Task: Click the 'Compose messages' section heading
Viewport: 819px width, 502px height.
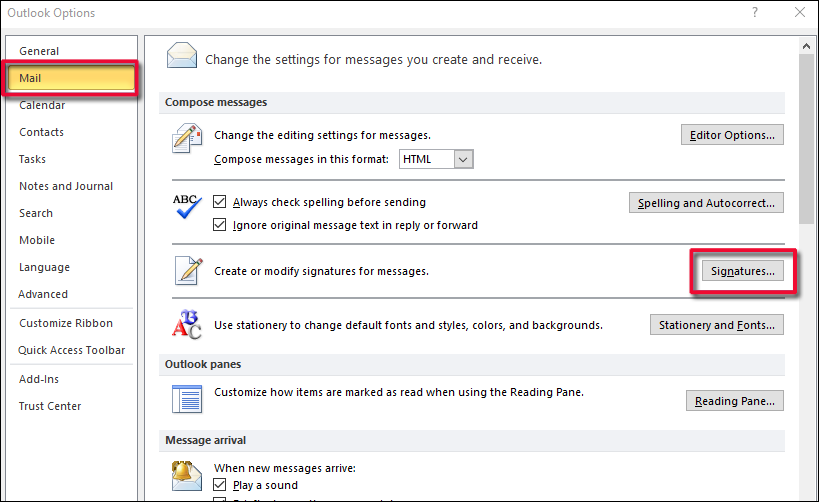Action: (x=216, y=102)
